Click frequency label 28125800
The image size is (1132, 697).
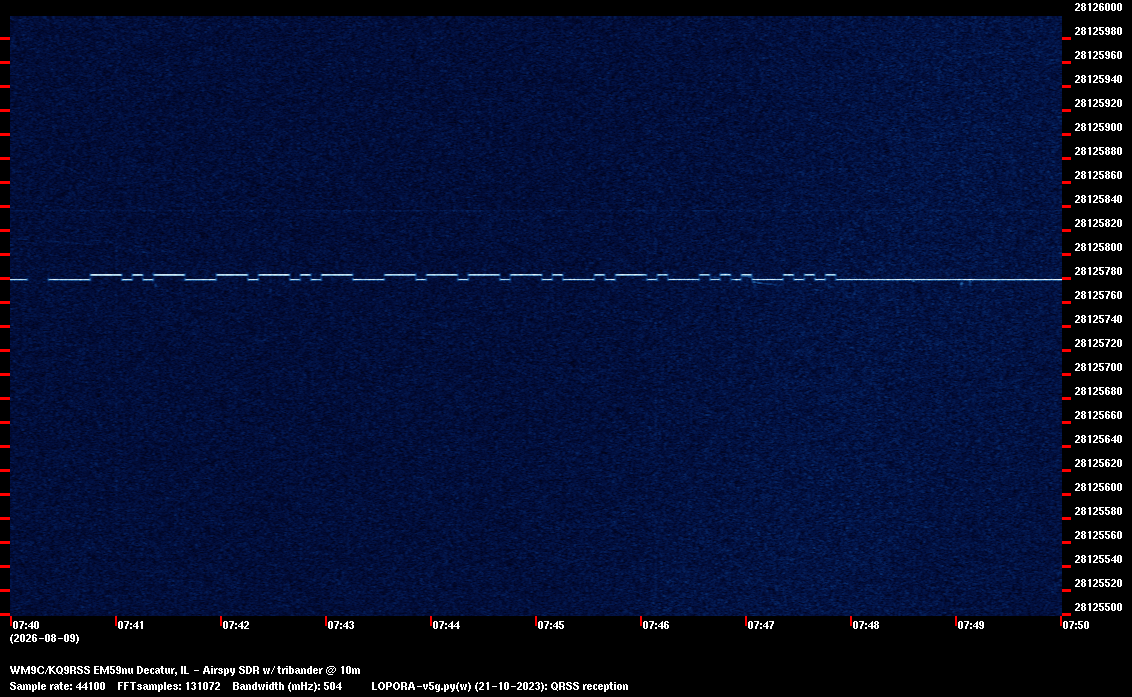tap(1098, 247)
